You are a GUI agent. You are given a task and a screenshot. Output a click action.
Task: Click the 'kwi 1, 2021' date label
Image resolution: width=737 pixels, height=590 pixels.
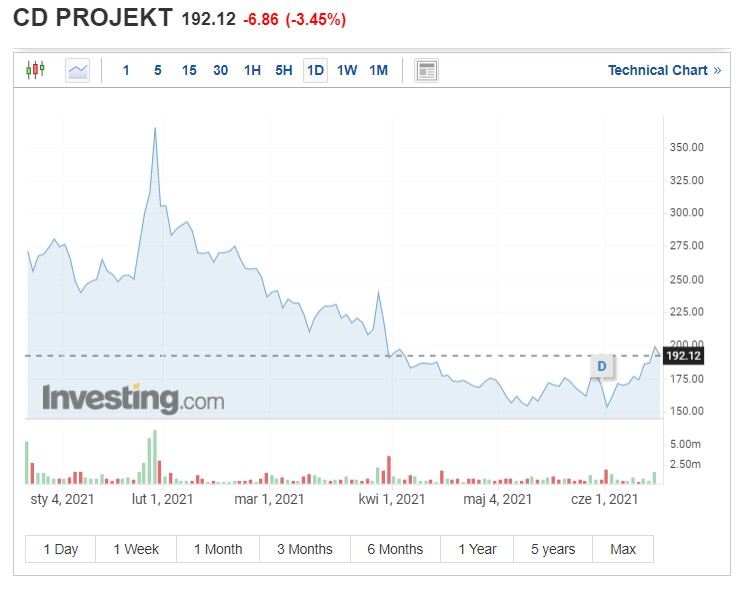click(392, 499)
